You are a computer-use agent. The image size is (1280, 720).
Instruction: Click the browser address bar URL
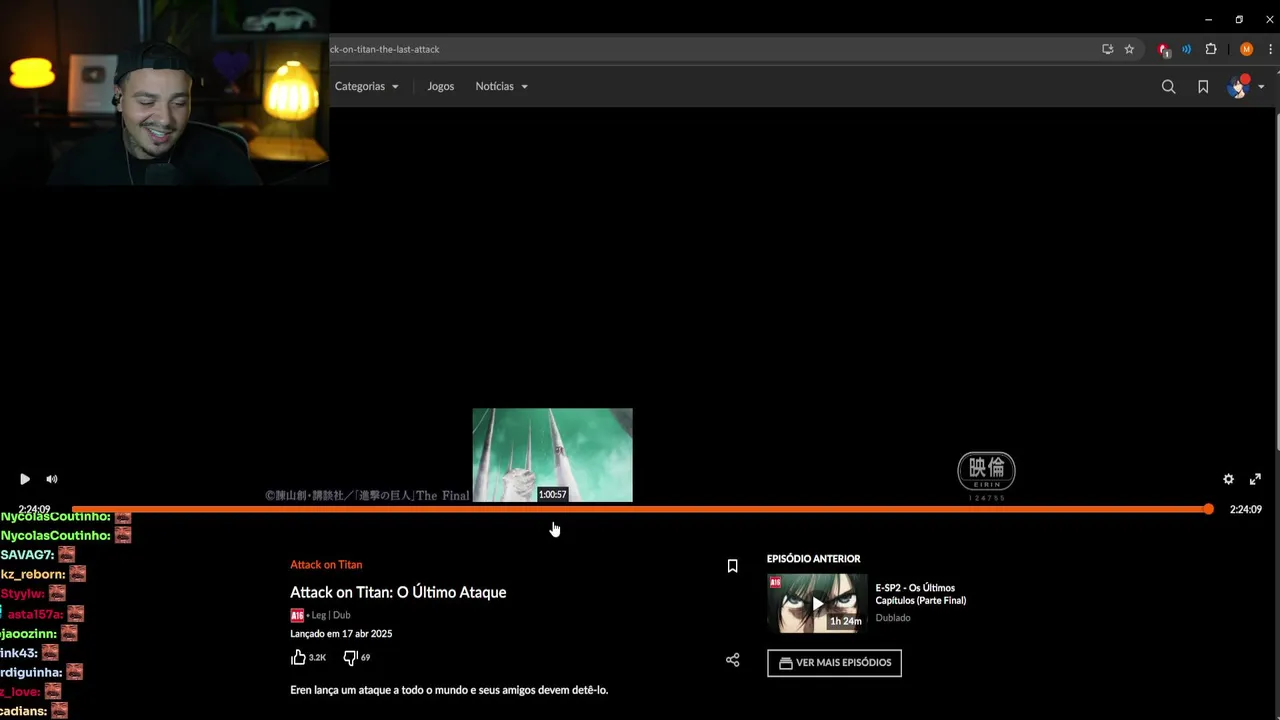coord(385,49)
